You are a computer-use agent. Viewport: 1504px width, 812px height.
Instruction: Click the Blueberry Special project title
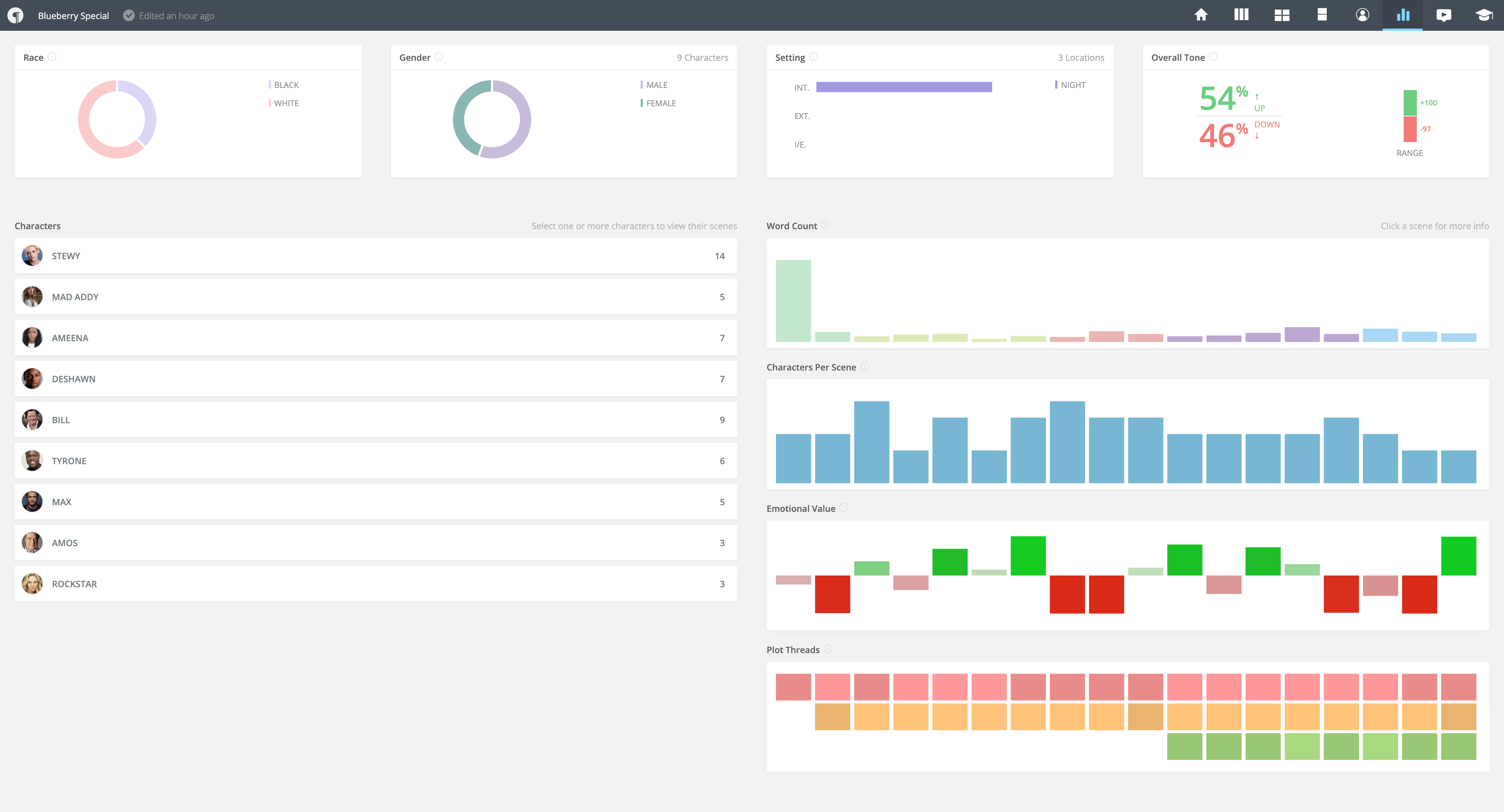point(74,16)
